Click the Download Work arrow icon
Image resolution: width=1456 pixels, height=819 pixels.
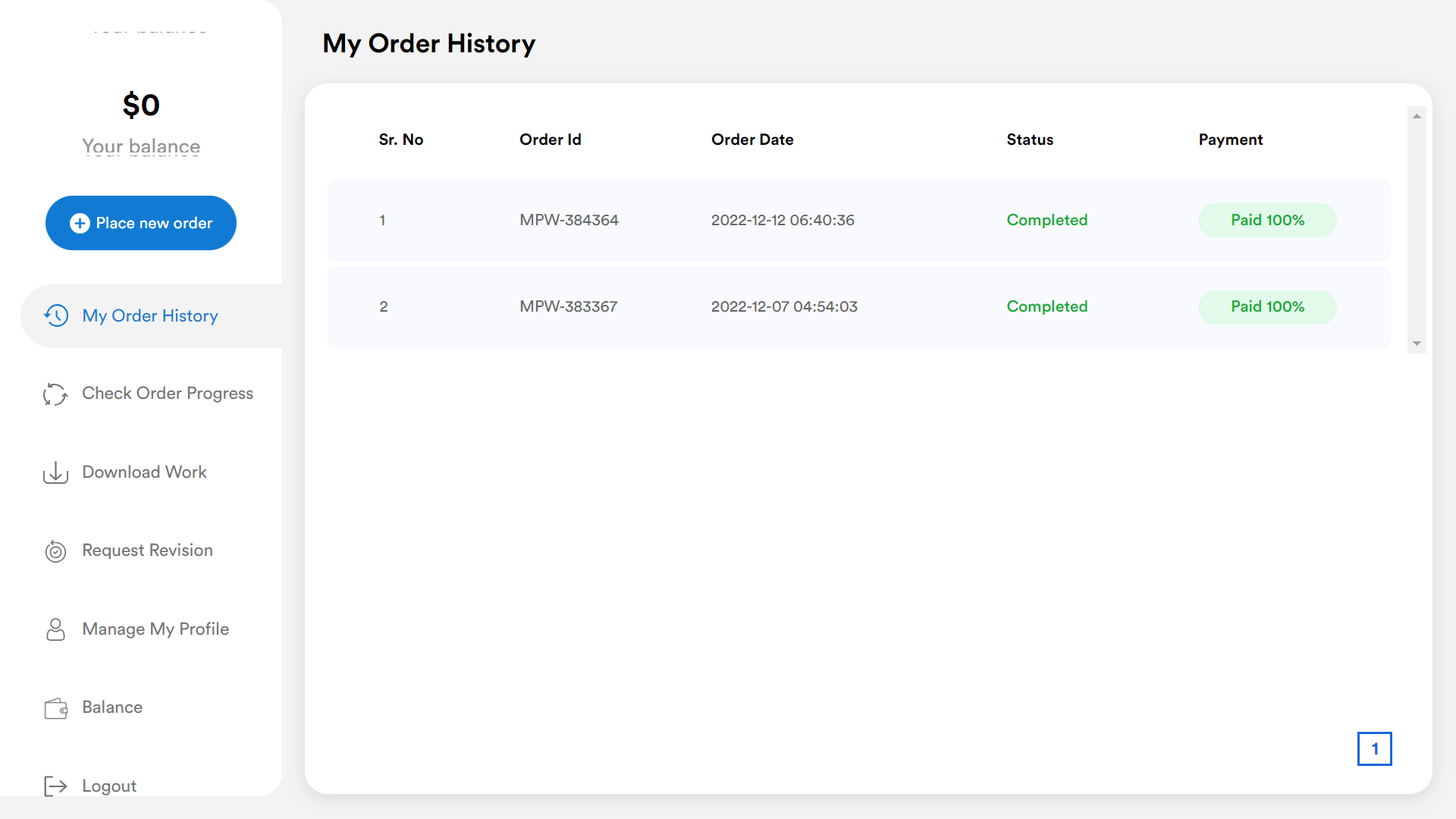[55, 472]
